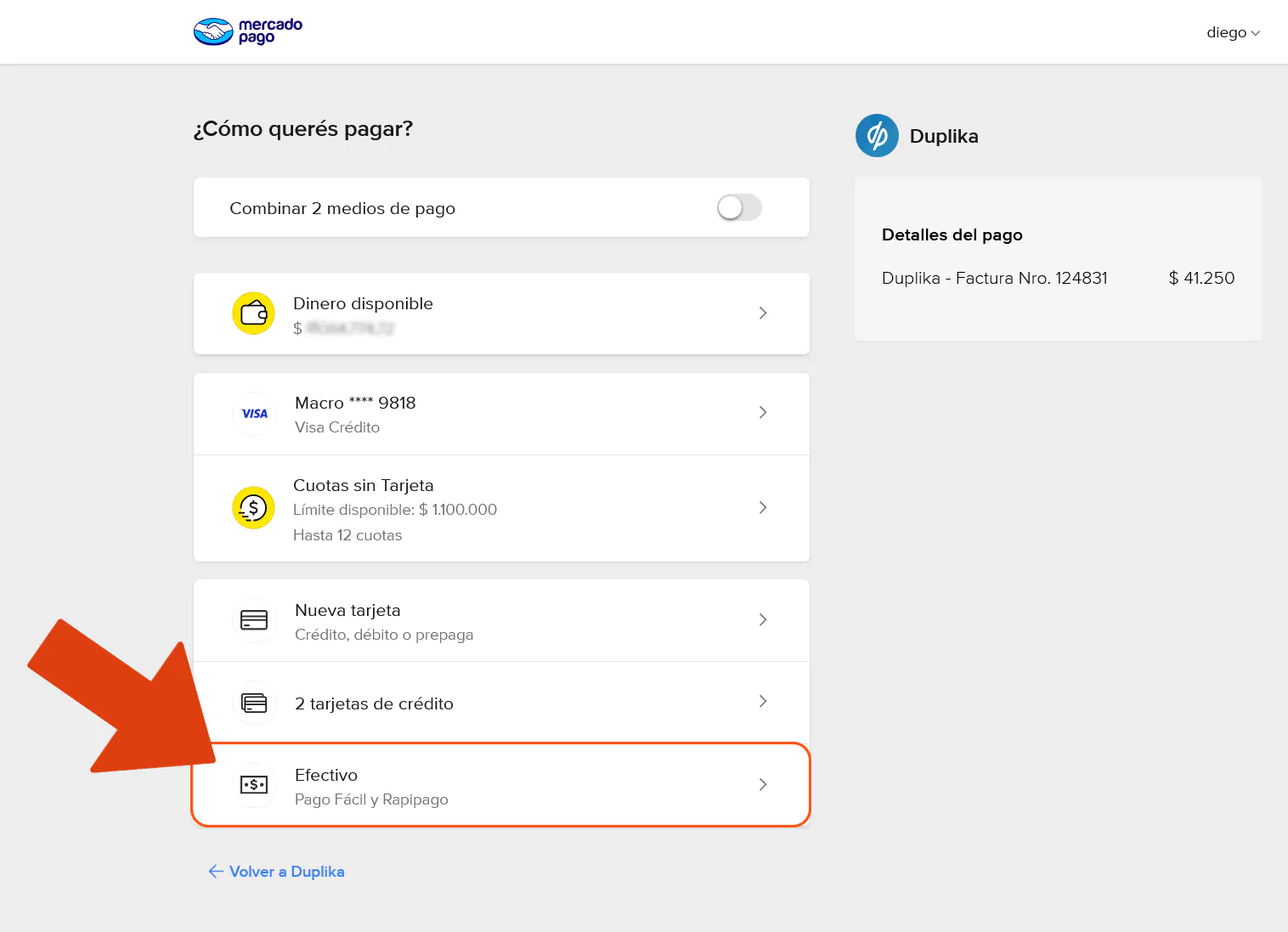Screen dimensions: 1288x932
Task: Click the Volver a Duplika link
Action: coord(286,872)
